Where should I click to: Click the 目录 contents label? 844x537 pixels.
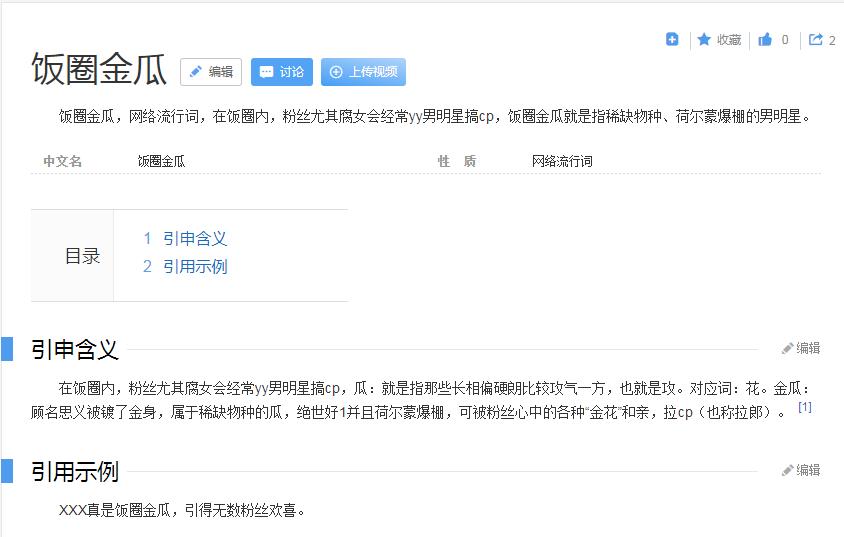(82, 256)
